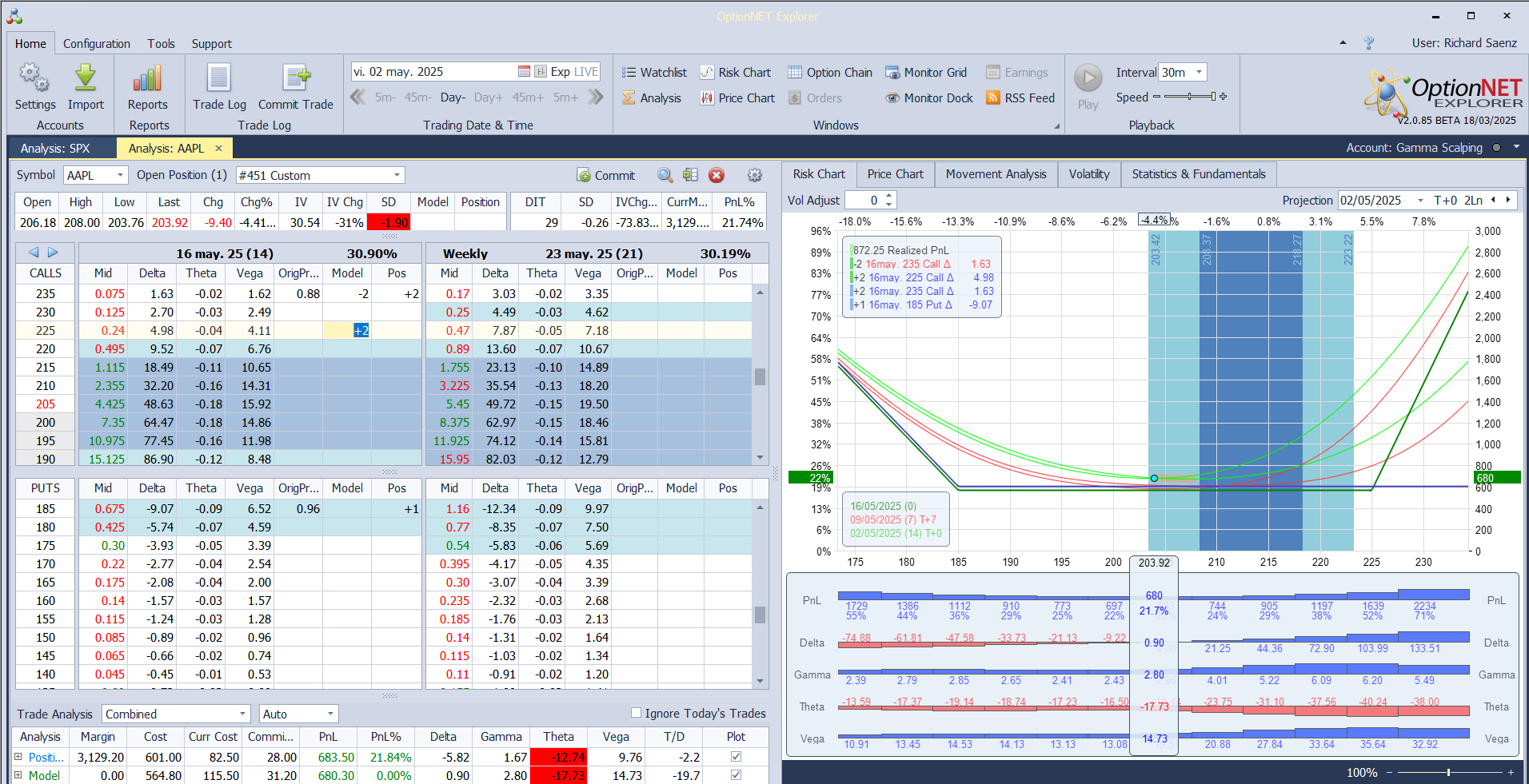Step forward with the 5m+ button

(x=565, y=98)
